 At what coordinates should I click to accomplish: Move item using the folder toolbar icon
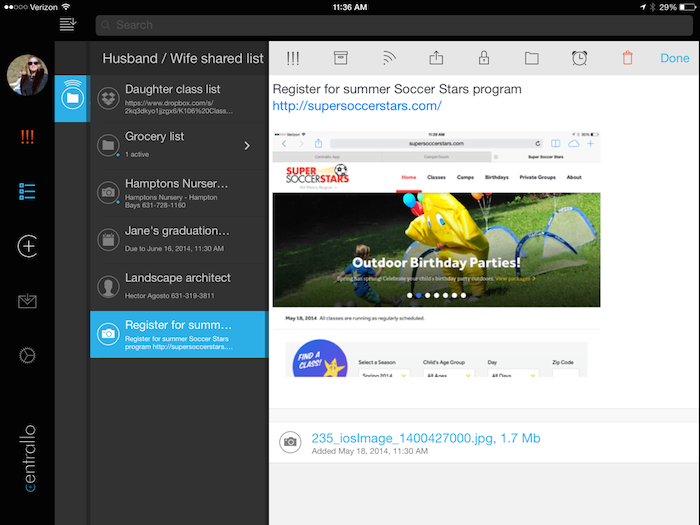(532, 59)
